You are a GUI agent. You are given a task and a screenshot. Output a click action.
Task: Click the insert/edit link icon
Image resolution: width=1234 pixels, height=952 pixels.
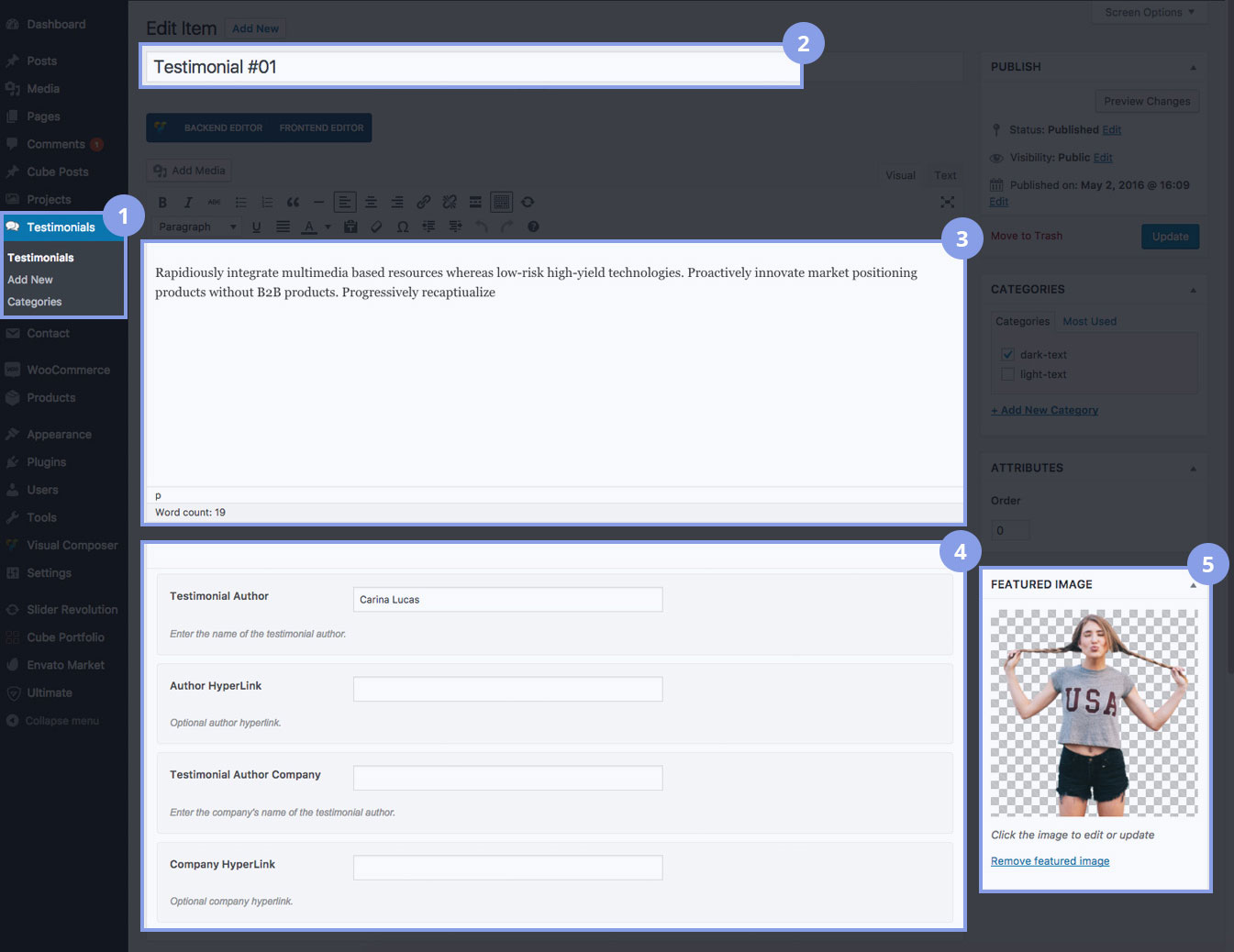423,203
